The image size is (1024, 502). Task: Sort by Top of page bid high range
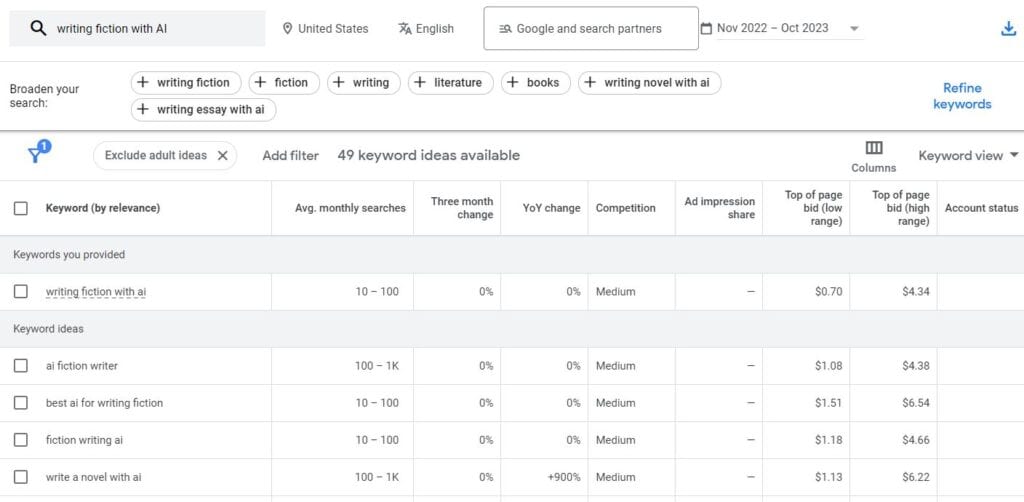(901, 208)
